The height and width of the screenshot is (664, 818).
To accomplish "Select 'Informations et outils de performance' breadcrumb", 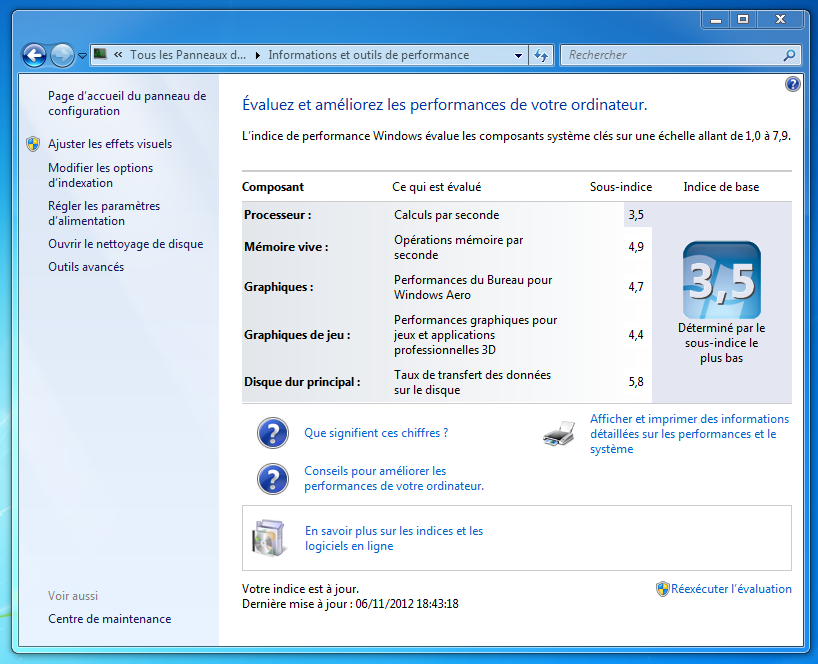I will pyautogui.click(x=368, y=56).
